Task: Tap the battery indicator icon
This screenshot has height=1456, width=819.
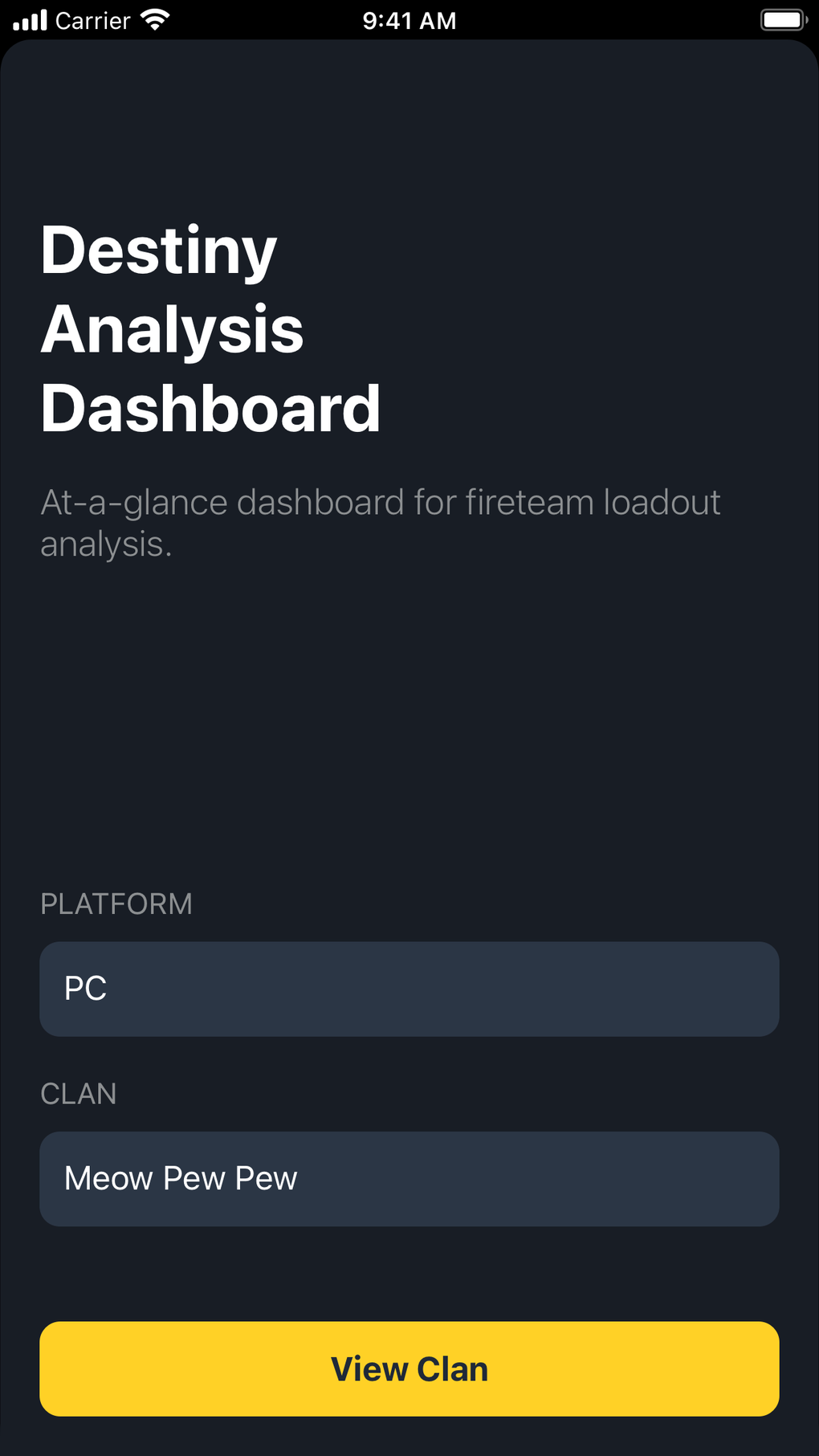Action: 783,20
